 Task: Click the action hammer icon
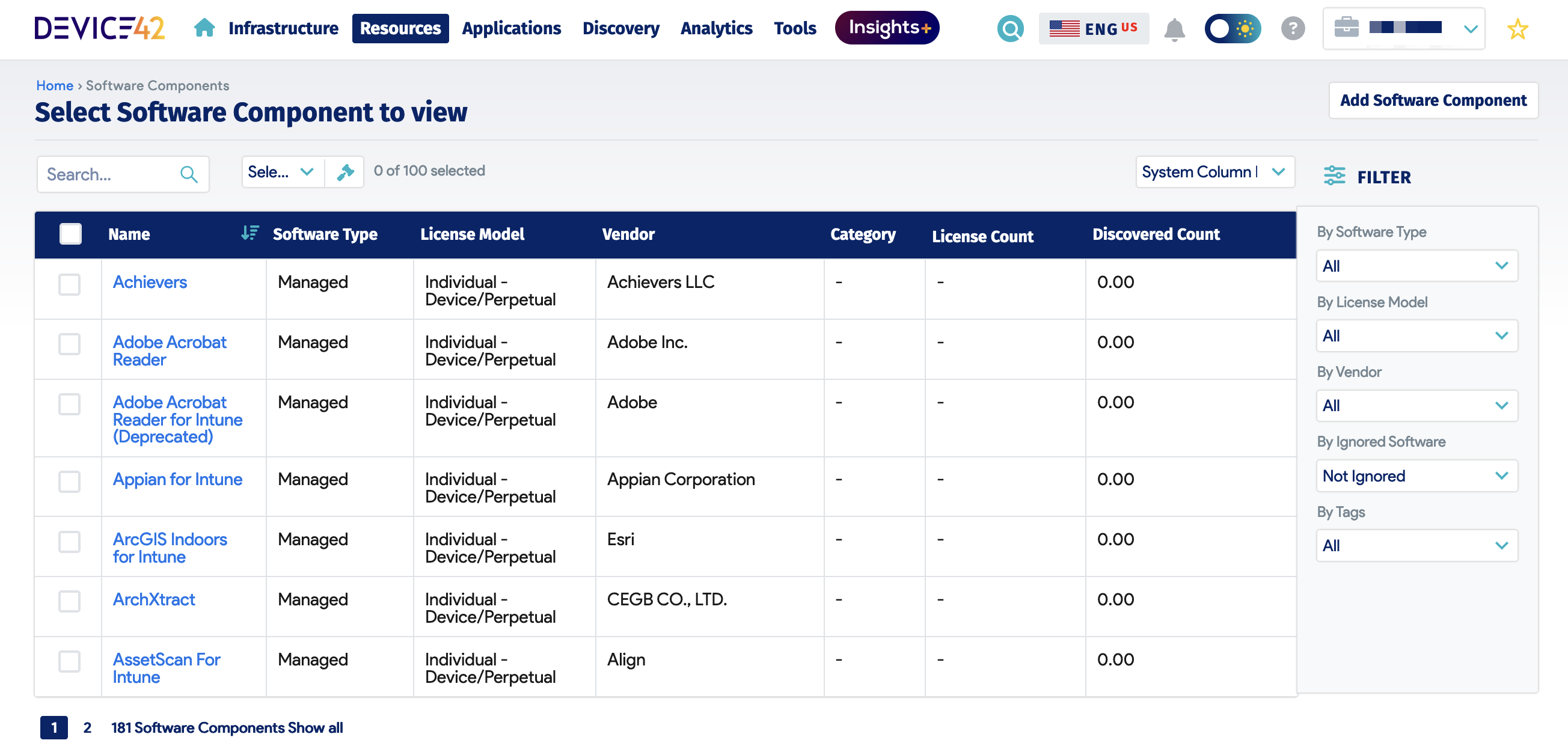click(345, 172)
